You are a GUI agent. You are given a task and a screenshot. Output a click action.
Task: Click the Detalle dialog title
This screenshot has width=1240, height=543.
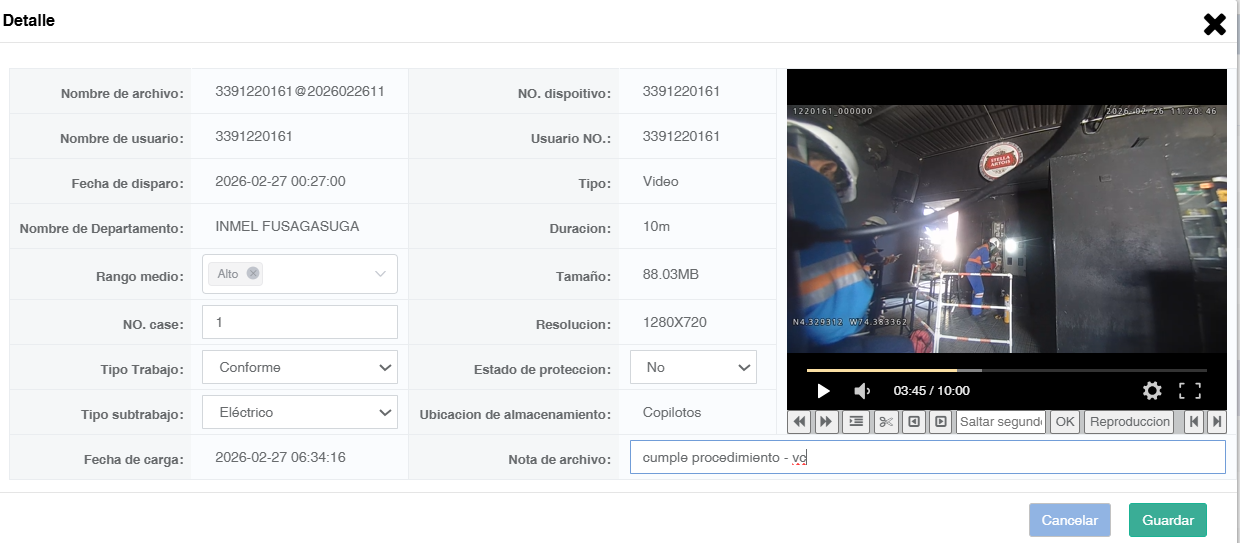[29, 20]
